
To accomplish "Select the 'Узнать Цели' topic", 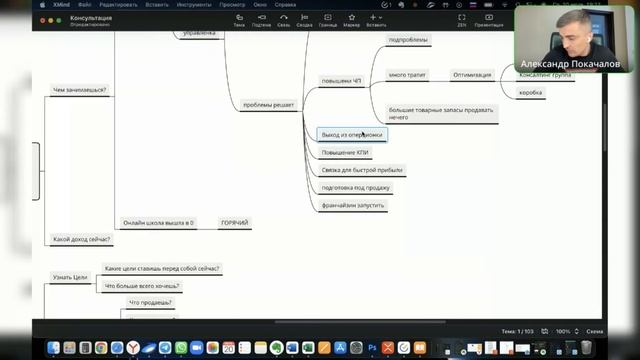I will (70, 277).
